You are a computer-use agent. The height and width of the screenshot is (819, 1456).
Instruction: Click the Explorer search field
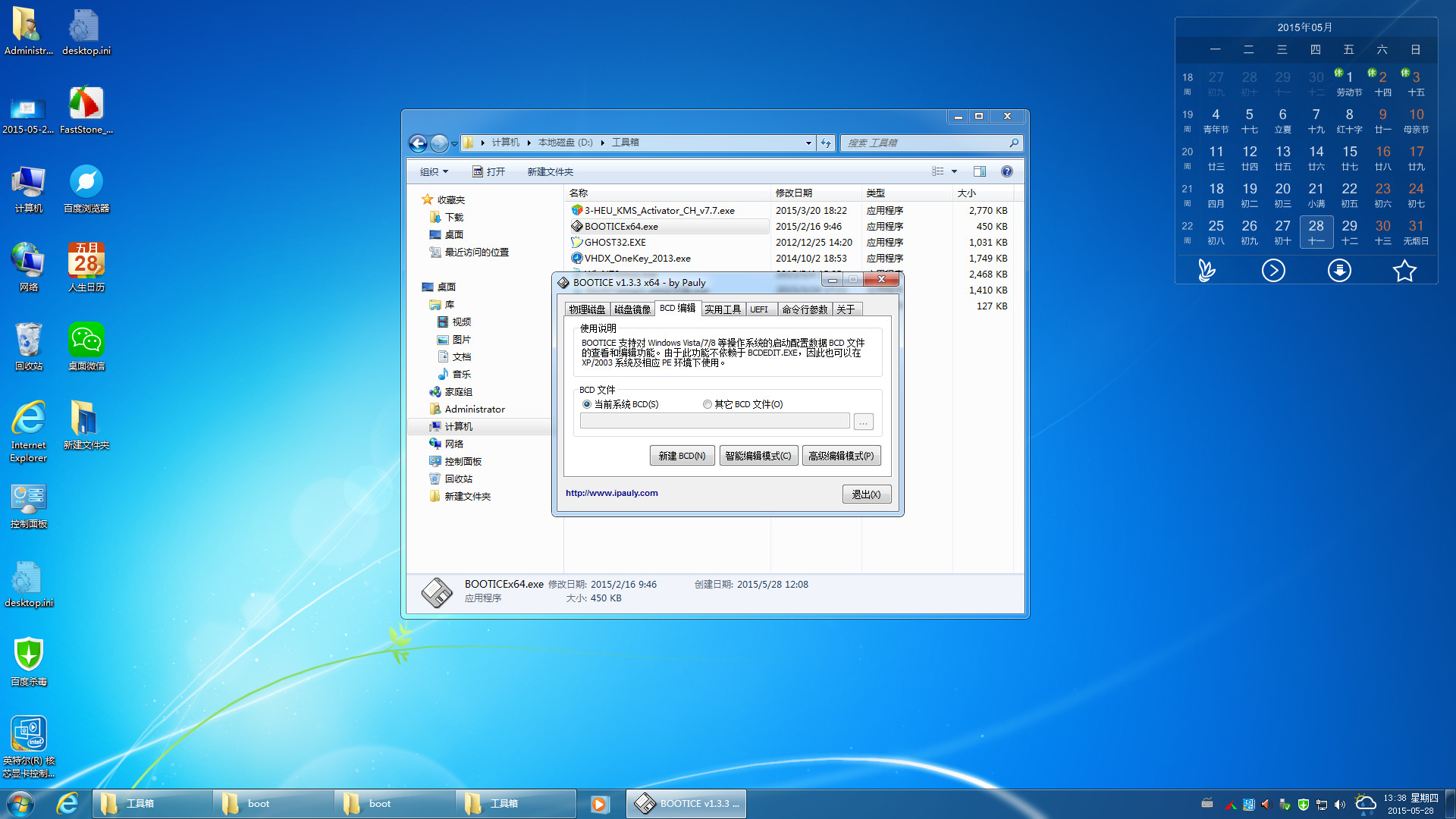(931, 143)
